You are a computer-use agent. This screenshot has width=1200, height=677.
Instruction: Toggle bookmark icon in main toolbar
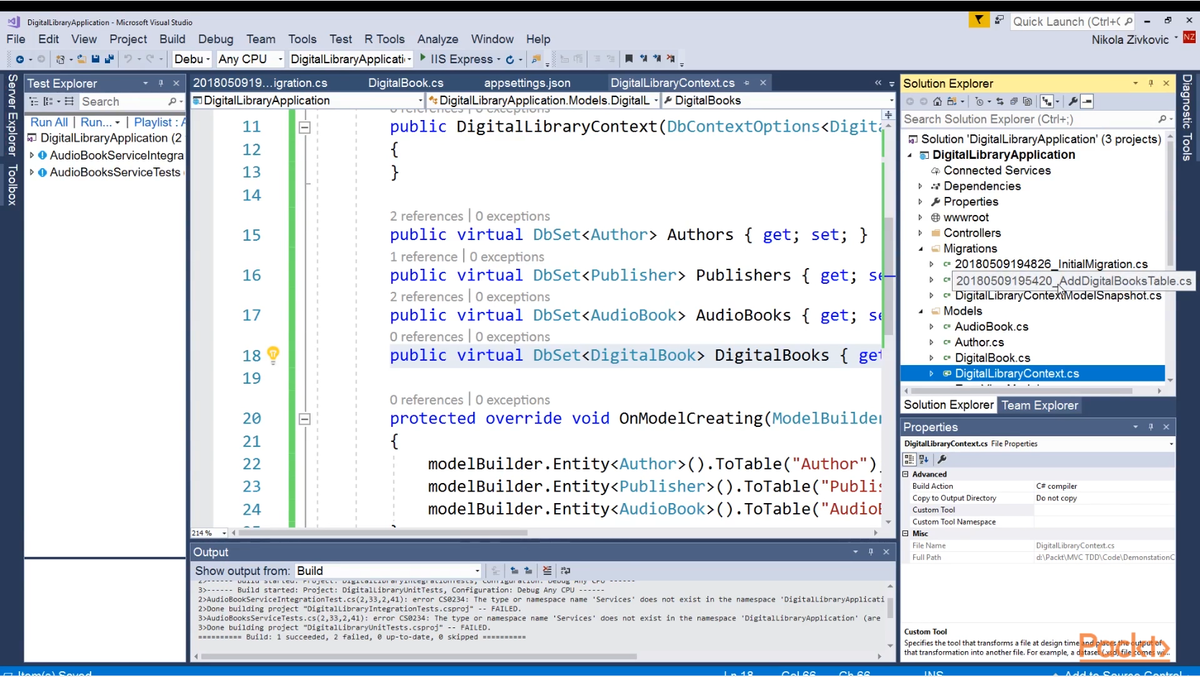click(628, 60)
